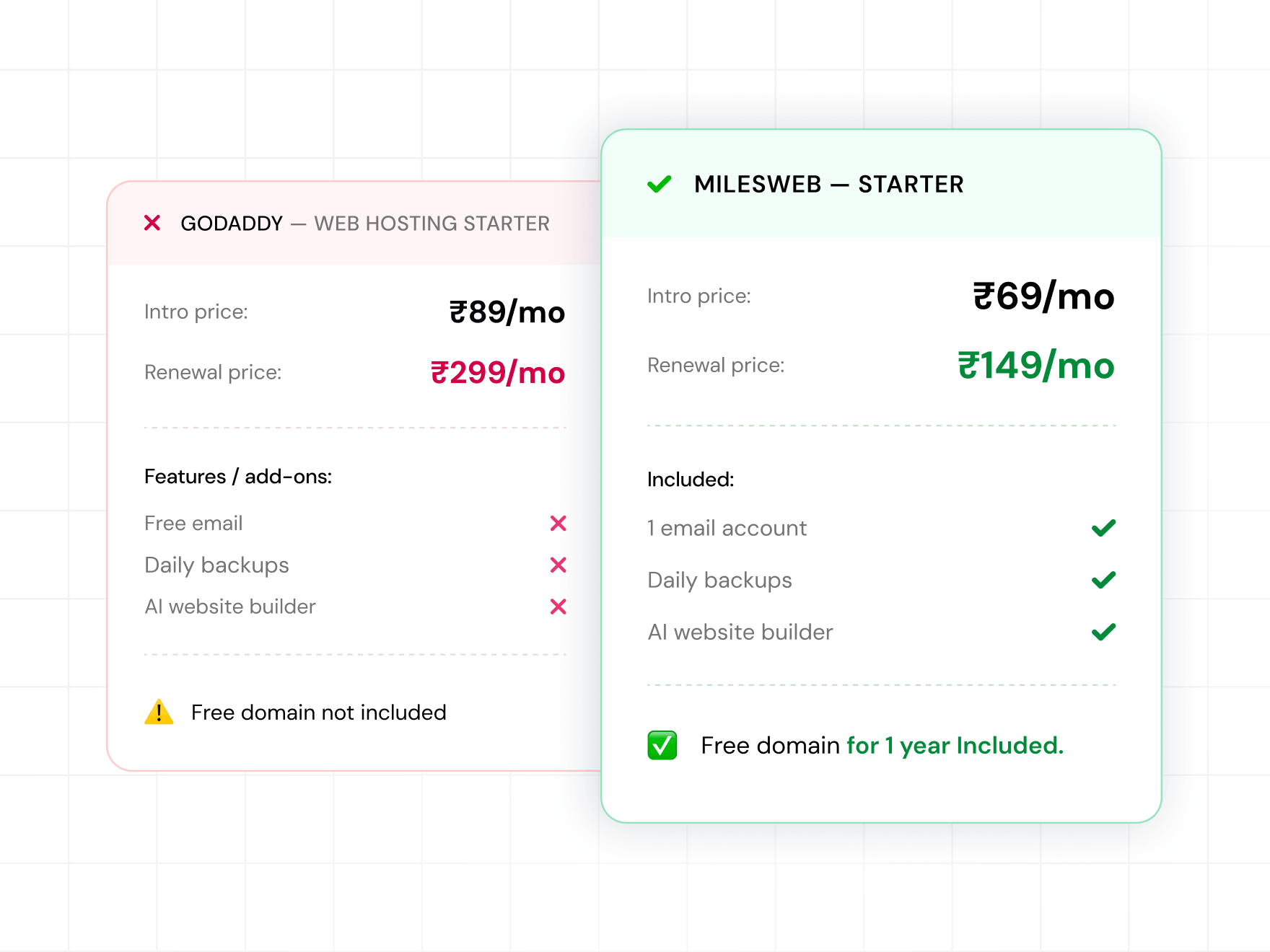Click the Free domain not included notice
1270x952 pixels.
[x=319, y=713]
